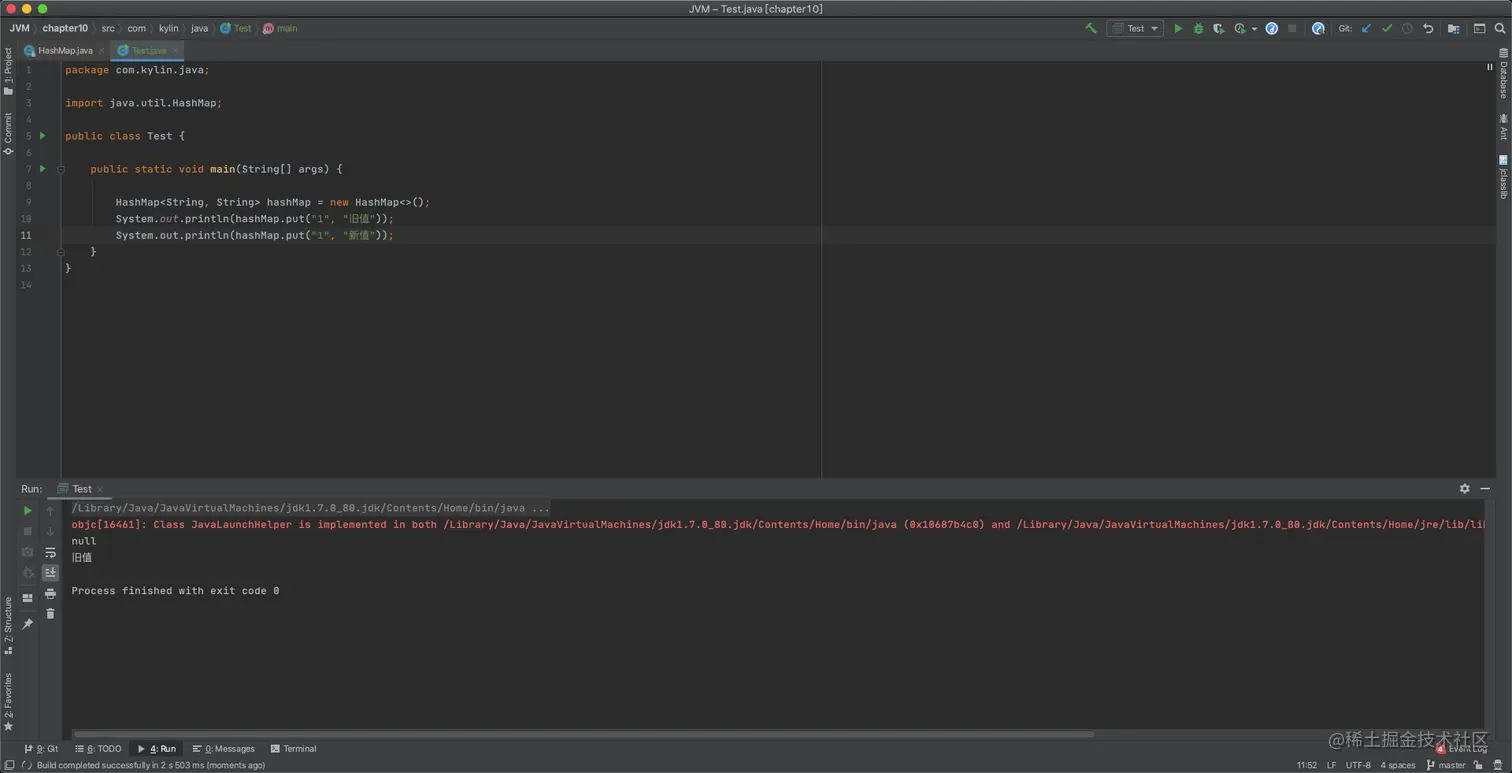Open the Project tool window sidebar
Viewport: 1512px width, 773px height.
(8, 71)
